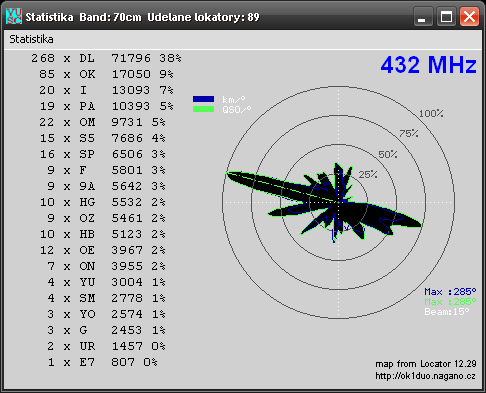Minimize the Statistika window
The image size is (486, 393).
click(x=423, y=16)
